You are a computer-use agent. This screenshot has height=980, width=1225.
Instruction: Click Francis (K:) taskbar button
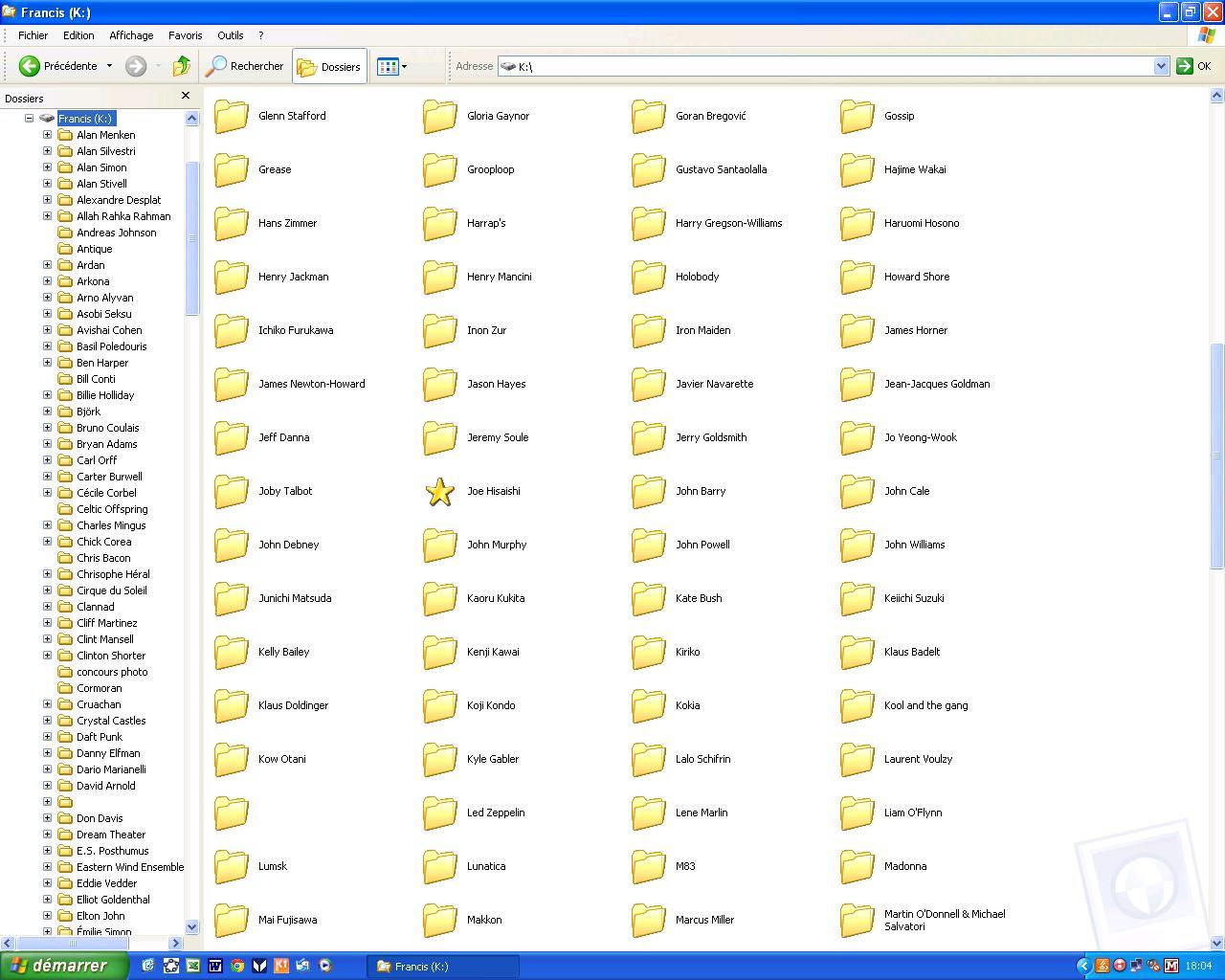(443, 966)
